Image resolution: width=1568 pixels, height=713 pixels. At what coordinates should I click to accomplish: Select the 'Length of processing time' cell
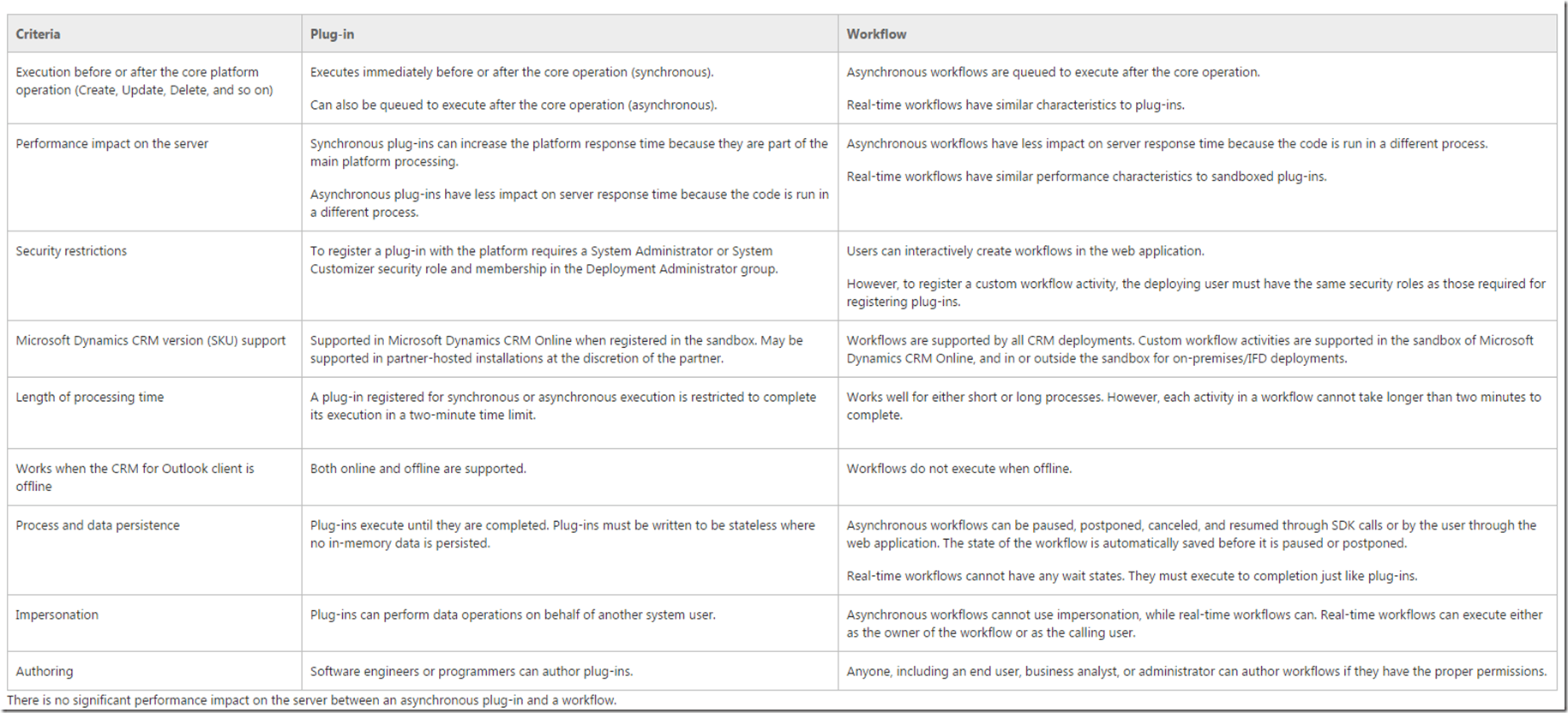pos(90,397)
